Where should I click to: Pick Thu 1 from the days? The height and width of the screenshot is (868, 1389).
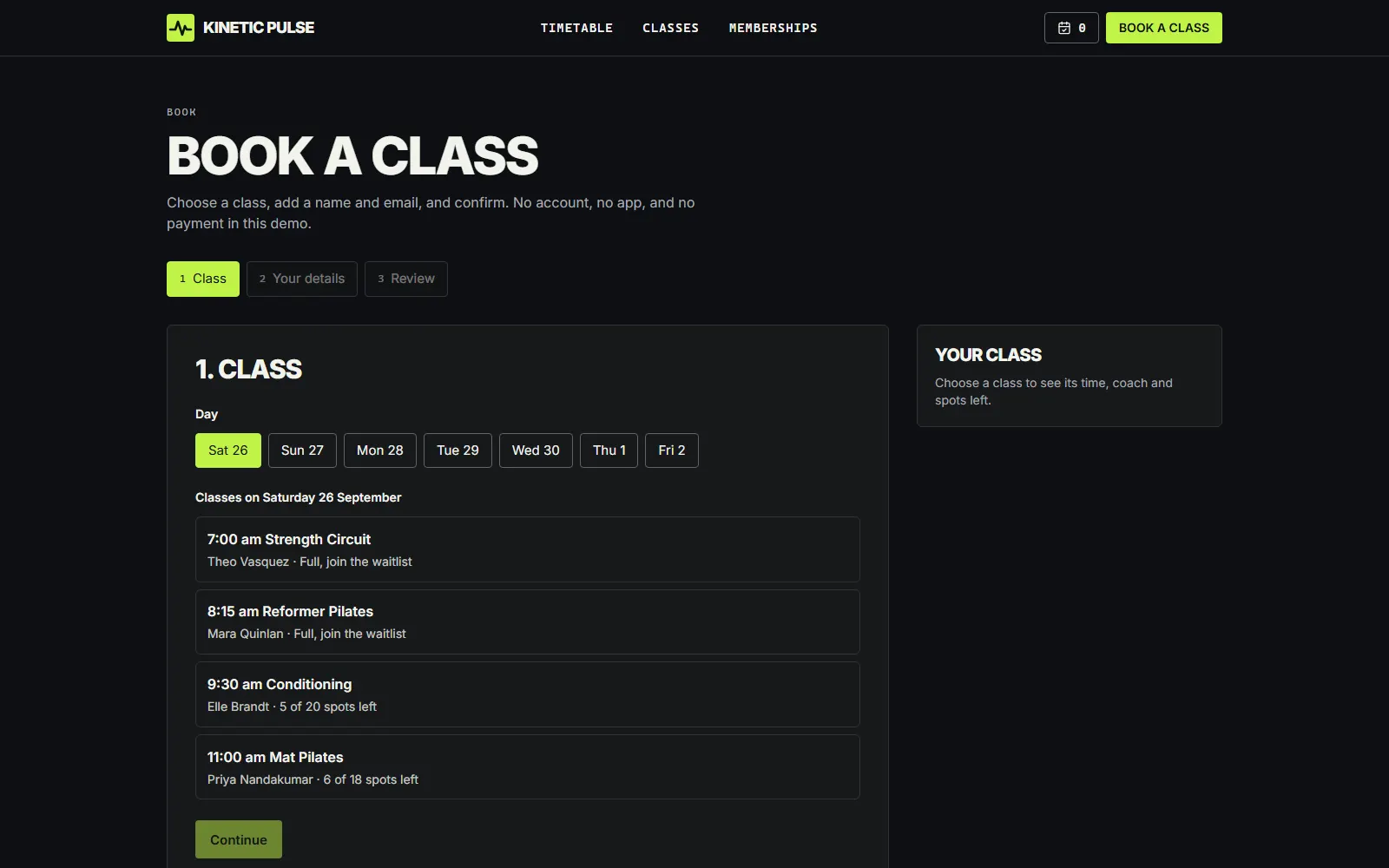click(x=609, y=450)
